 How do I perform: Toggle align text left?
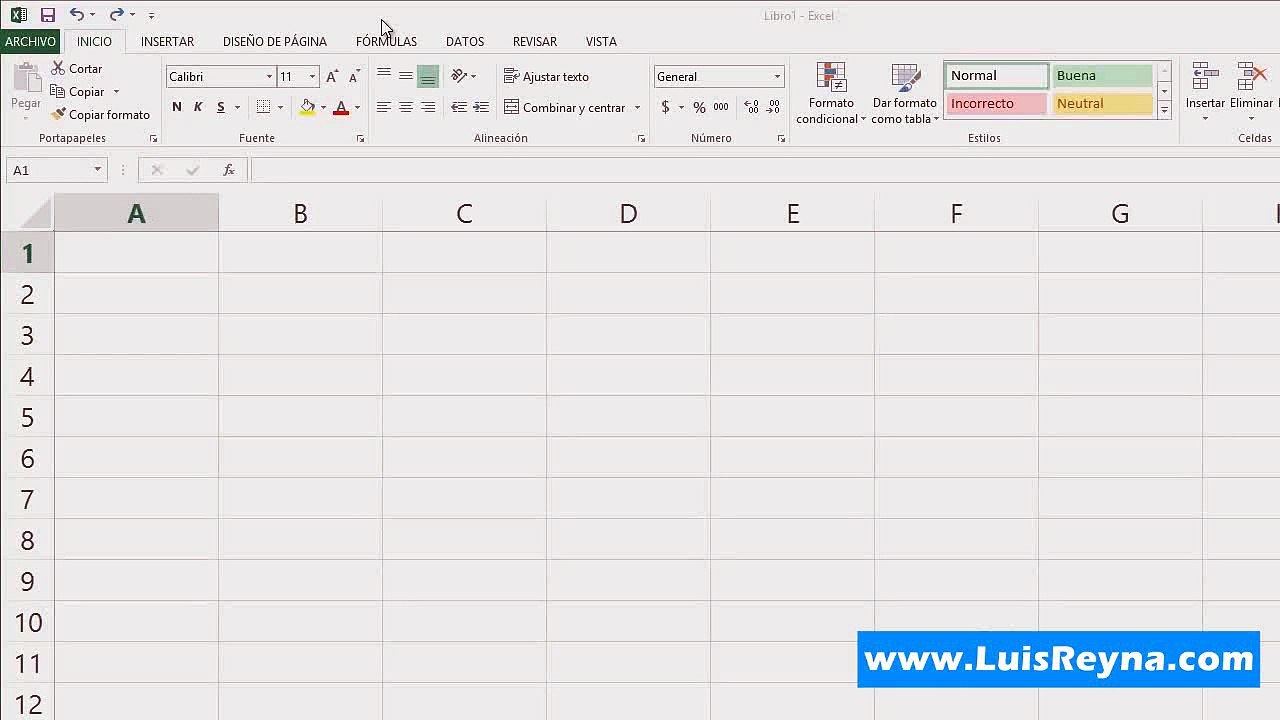click(x=384, y=107)
